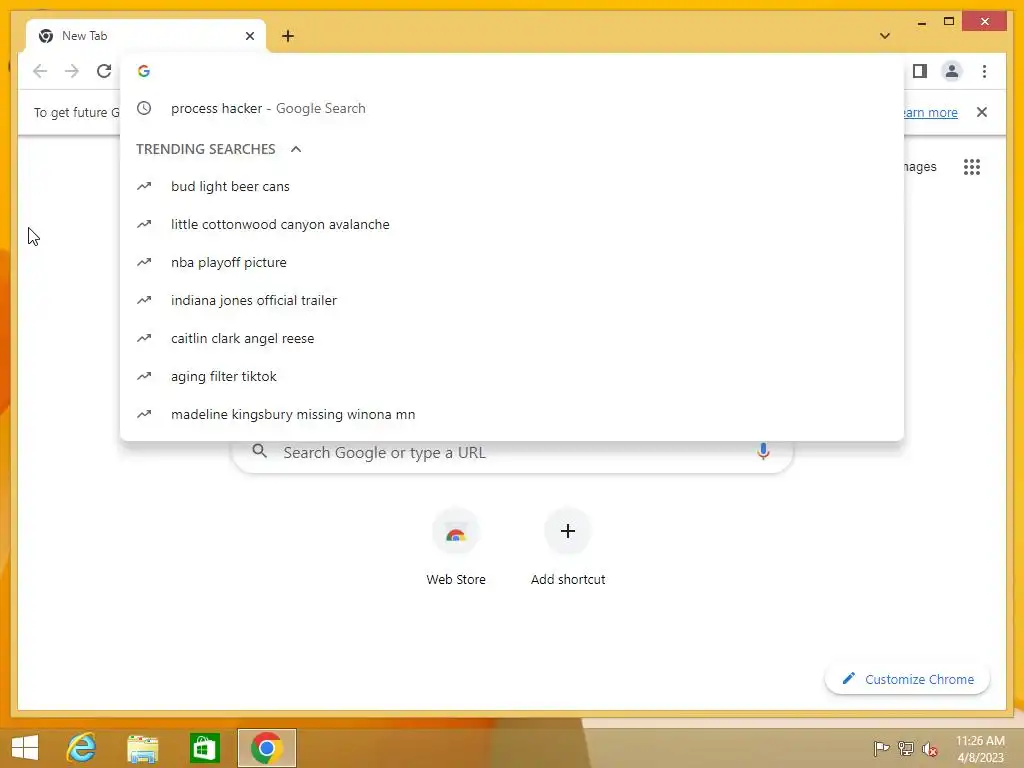Select madeline kingsbury missing winona mn suggestion
The image size is (1024, 768).
point(512,414)
